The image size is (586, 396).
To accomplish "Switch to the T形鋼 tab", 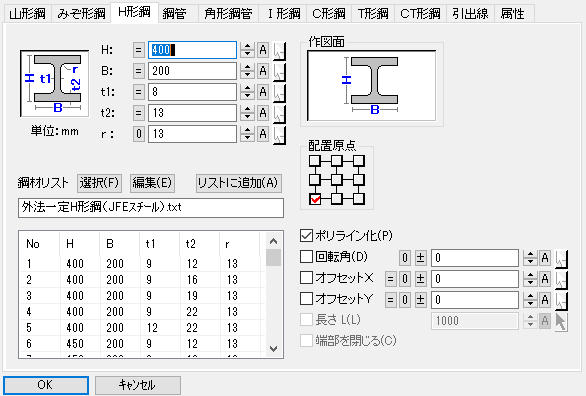I will tap(373, 14).
